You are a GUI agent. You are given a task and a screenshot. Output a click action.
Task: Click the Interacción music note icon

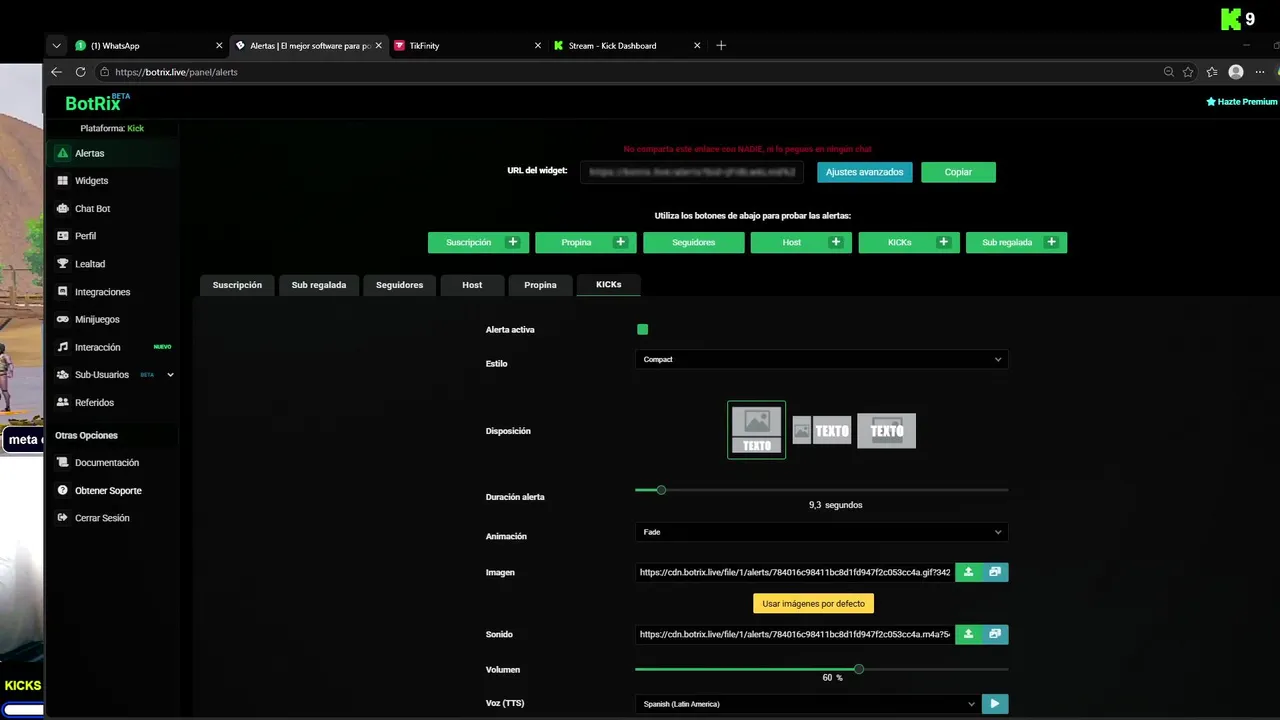click(63, 347)
